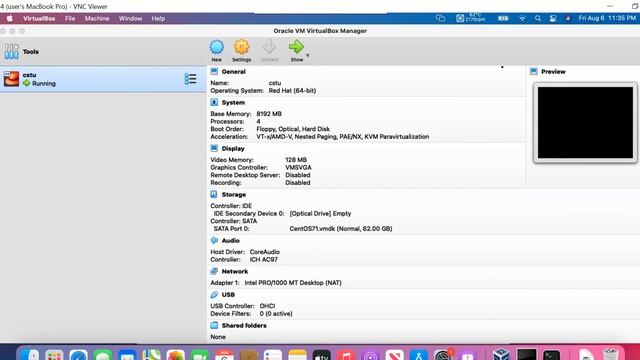The width and height of the screenshot is (640, 360).
Task: Click the System section icon
Action: click(214, 102)
